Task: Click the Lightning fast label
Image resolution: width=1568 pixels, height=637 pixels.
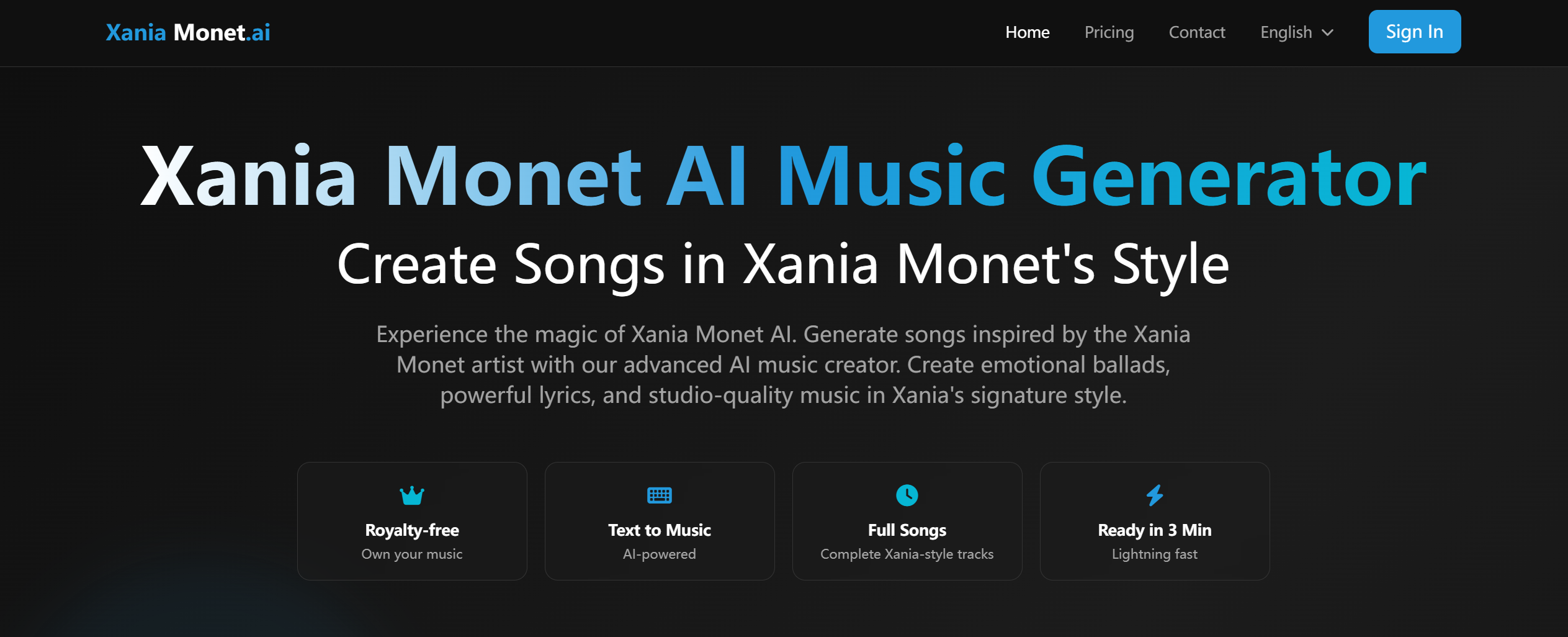Action: 1154,554
